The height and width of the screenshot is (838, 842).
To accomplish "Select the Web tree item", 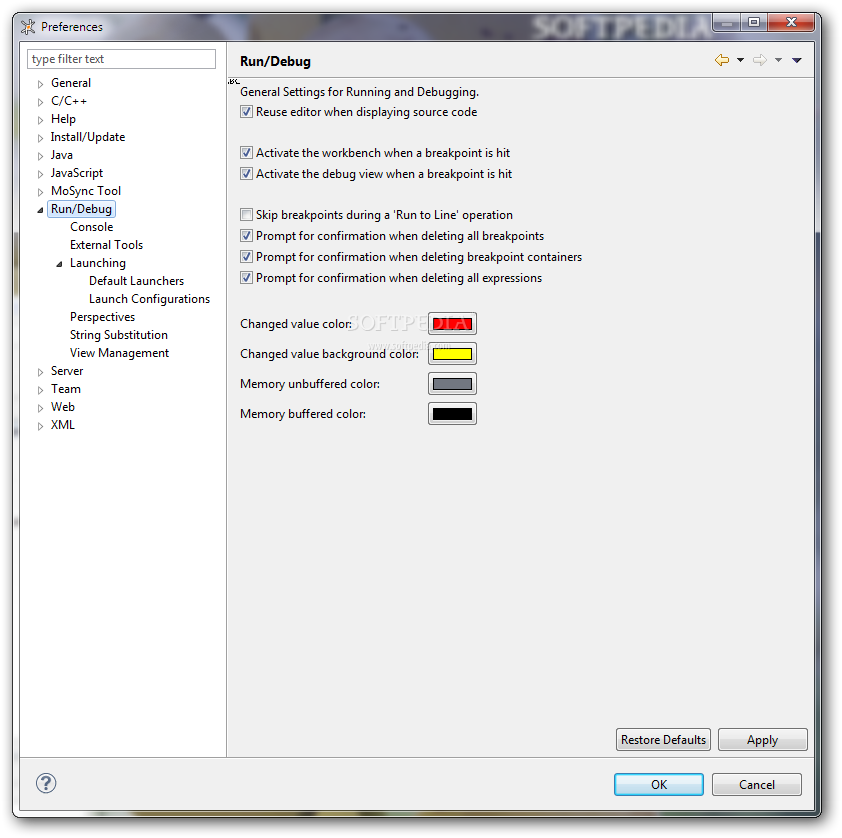I will [63, 407].
